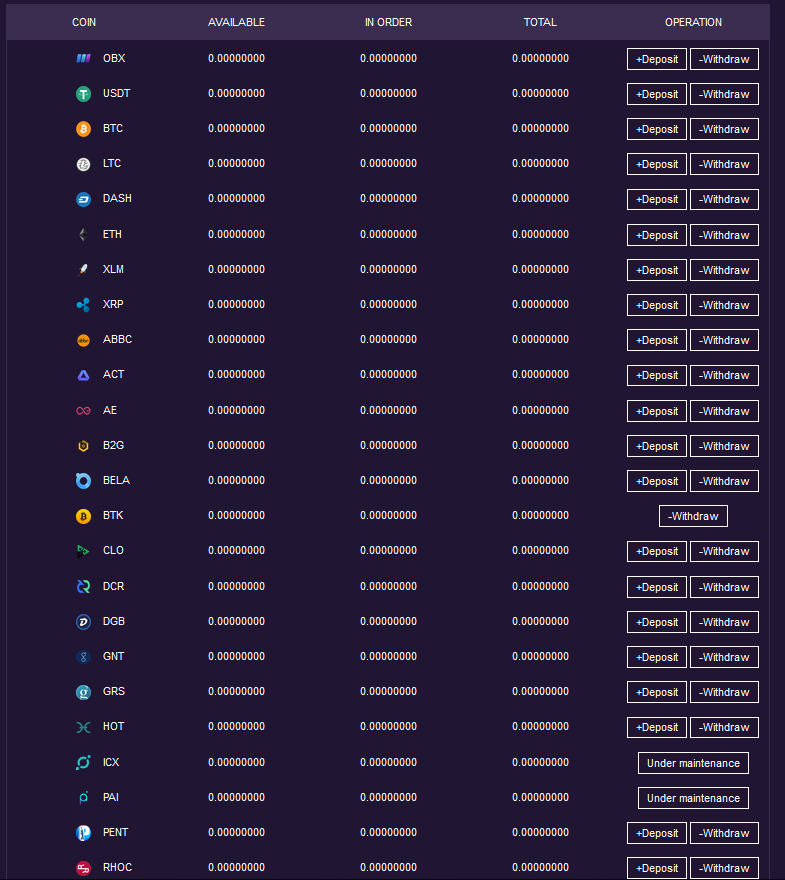Click XRP in order amount
Screen dimensions: 785x880
coord(388,305)
